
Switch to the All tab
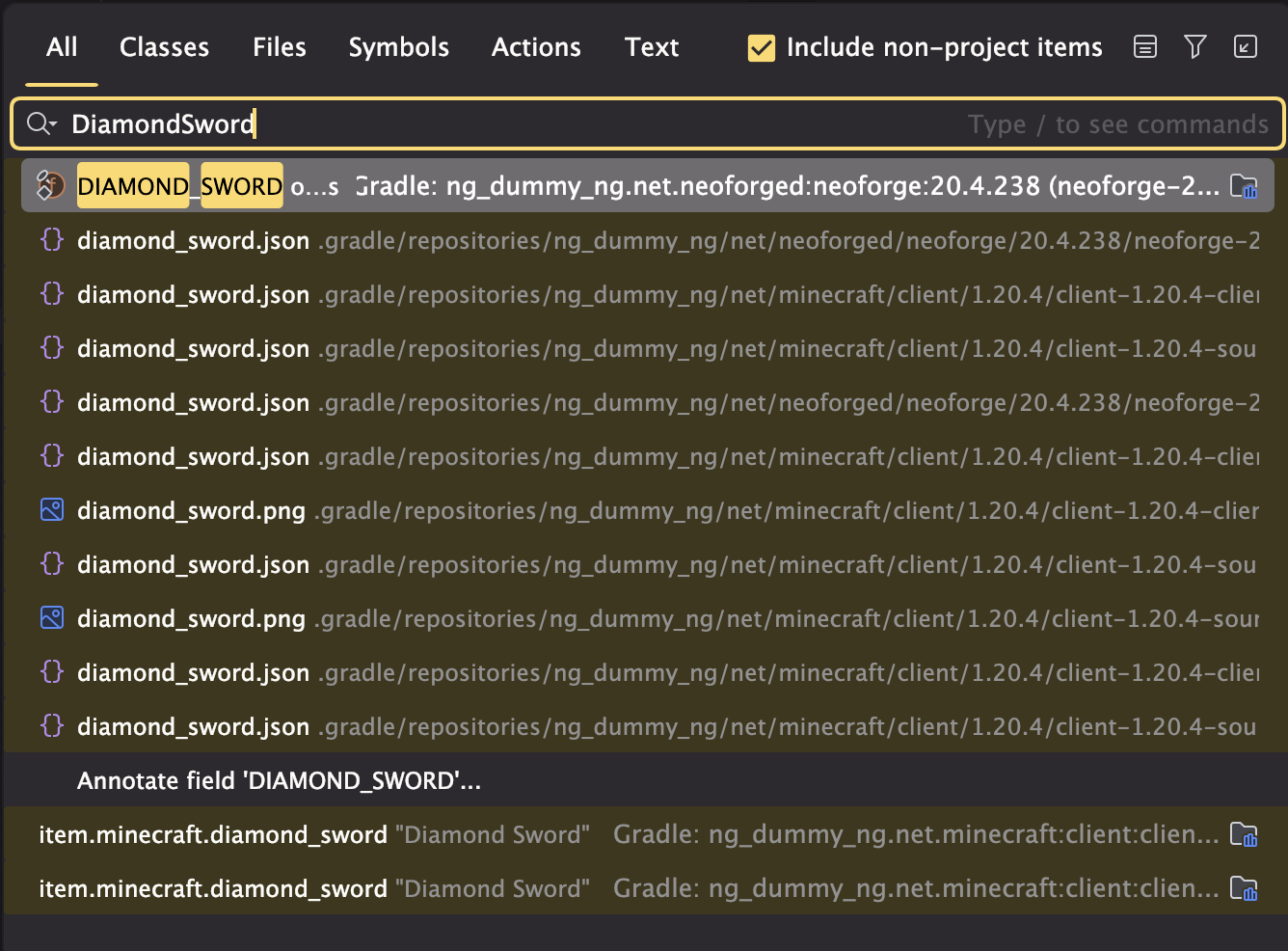pos(62,47)
